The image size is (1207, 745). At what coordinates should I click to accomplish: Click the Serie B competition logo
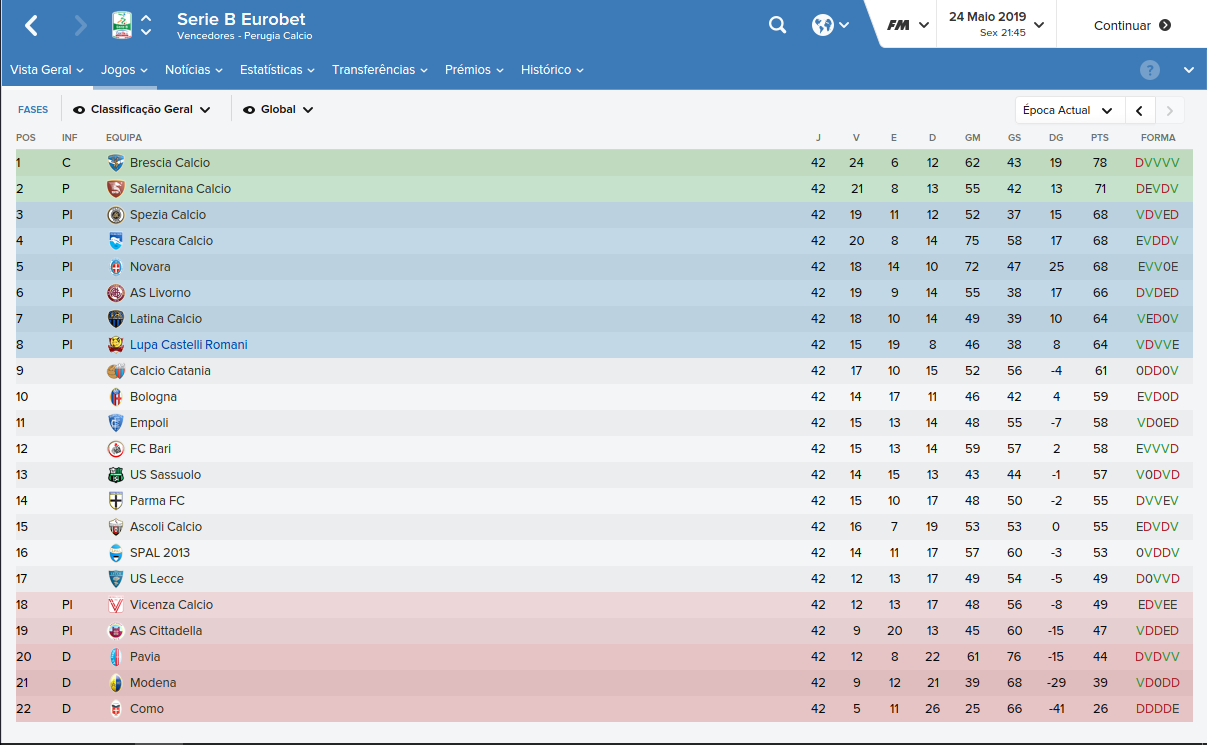(121, 26)
